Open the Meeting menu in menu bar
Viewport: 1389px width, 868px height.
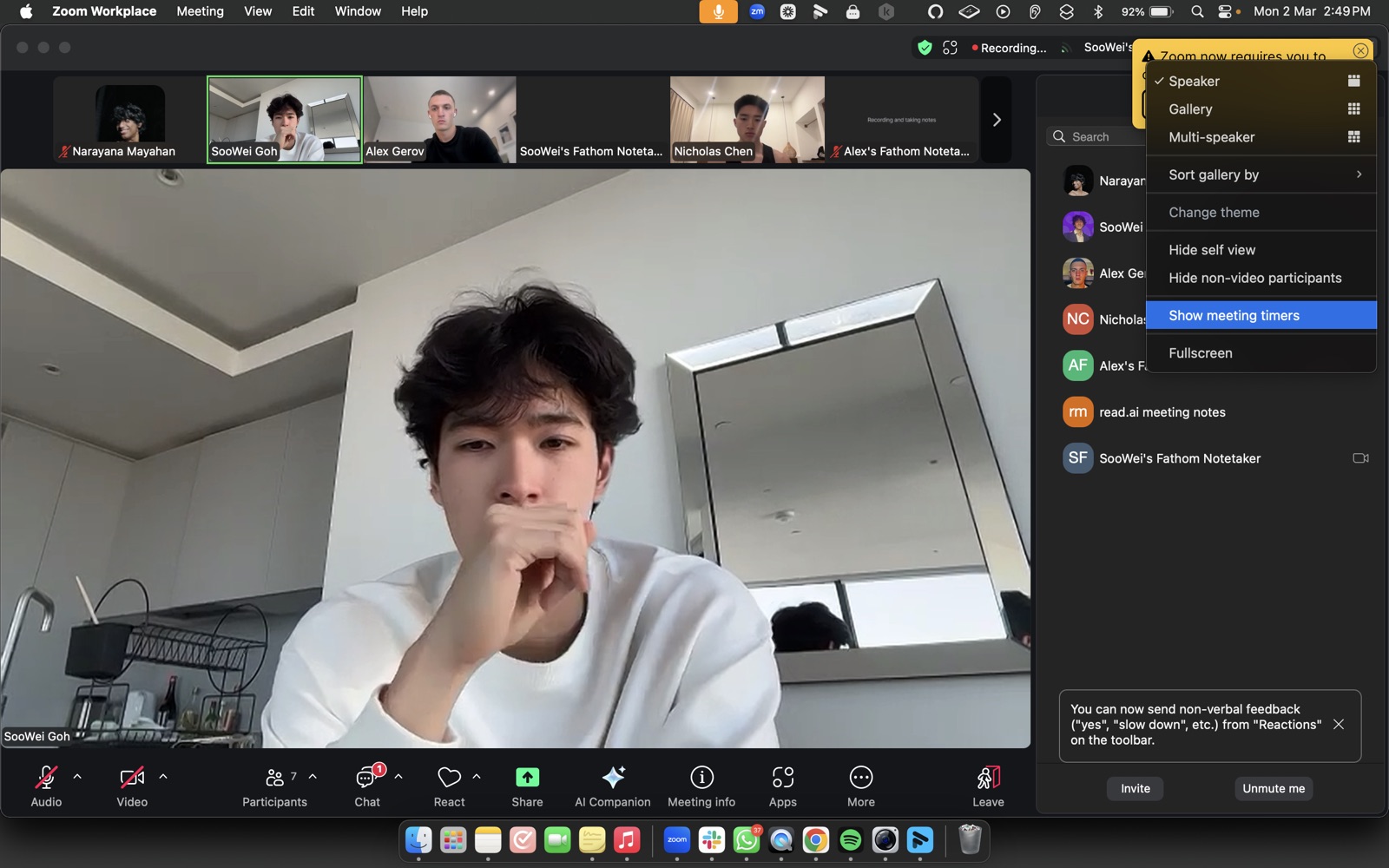tap(200, 11)
